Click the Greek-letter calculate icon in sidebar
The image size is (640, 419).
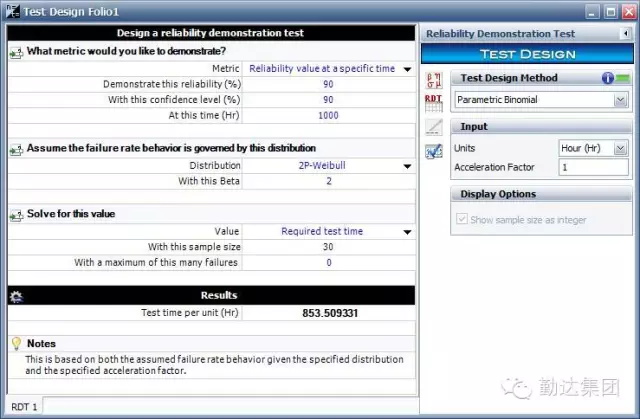click(x=433, y=79)
